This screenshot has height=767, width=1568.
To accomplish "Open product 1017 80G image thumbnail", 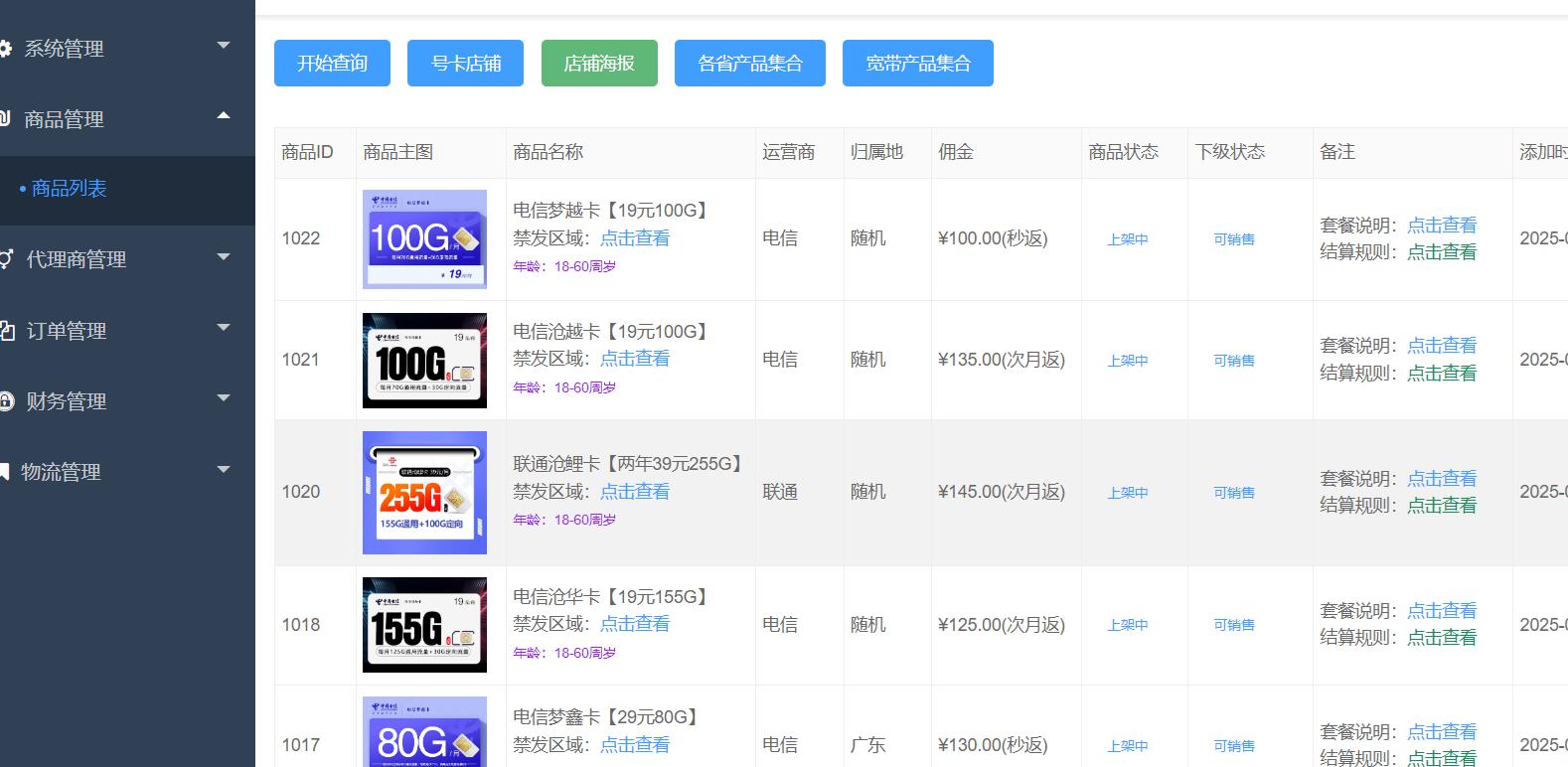I will click(x=424, y=731).
